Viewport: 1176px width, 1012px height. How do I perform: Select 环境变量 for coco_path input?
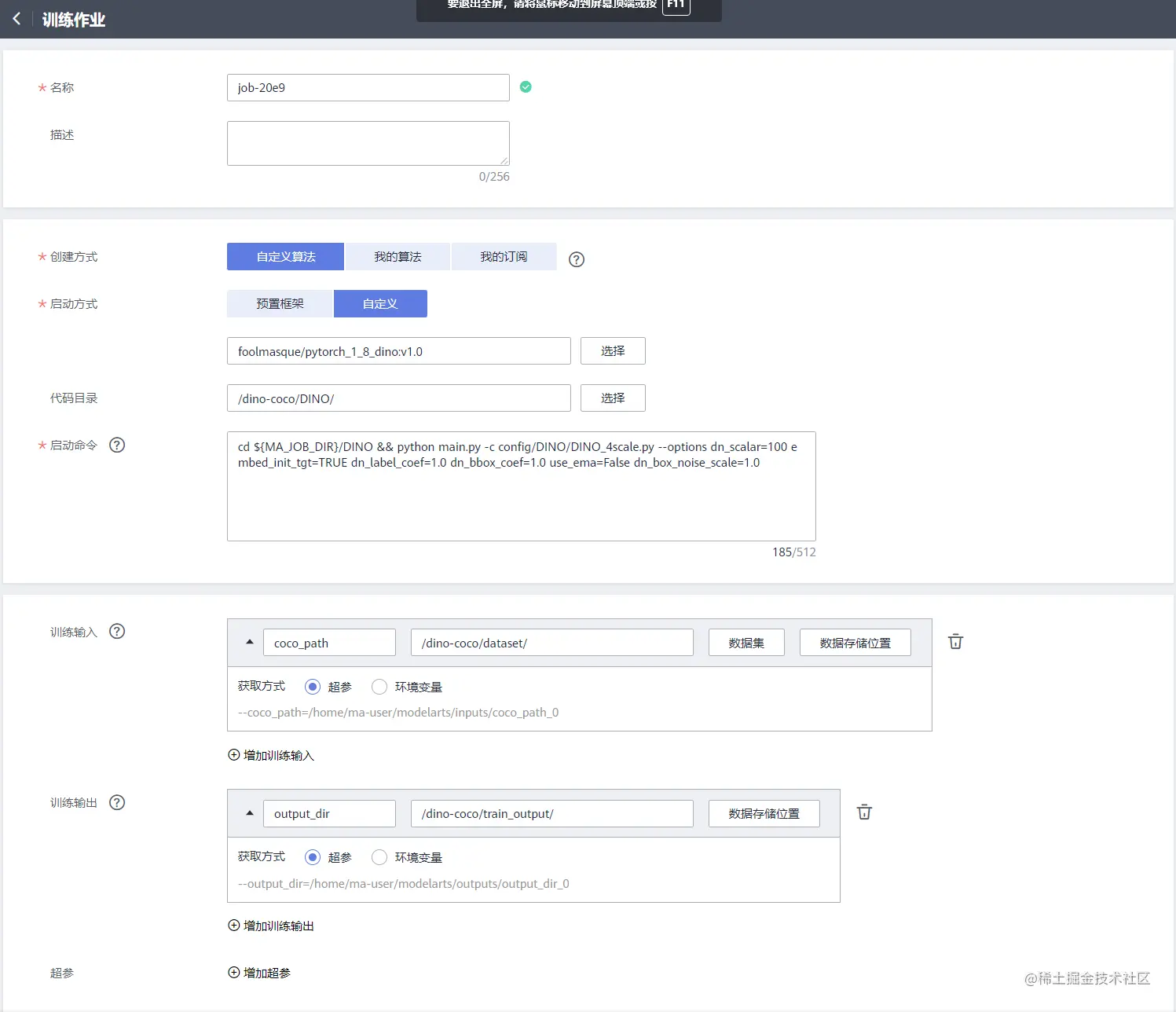(x=379, y=687)
